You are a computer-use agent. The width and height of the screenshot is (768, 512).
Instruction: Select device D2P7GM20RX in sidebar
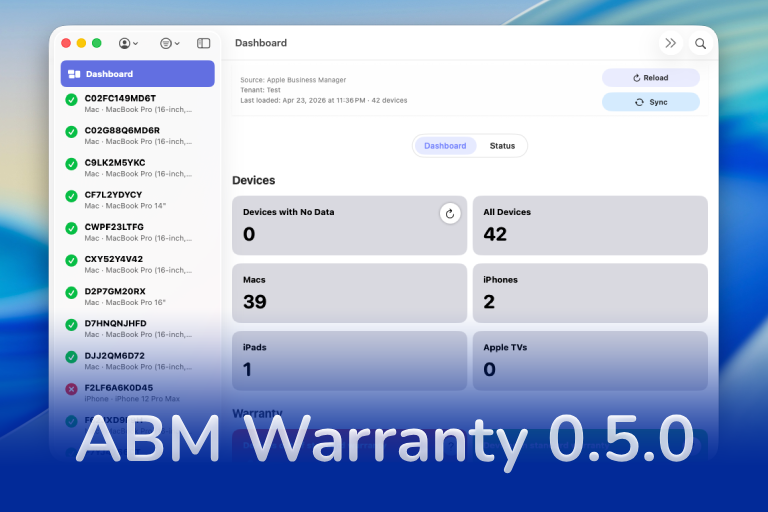click(138, 296)
